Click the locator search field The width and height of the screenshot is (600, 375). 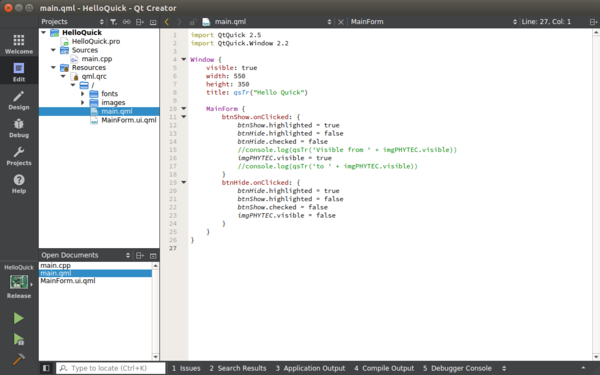pyautogui.click(x=111, y=368)
